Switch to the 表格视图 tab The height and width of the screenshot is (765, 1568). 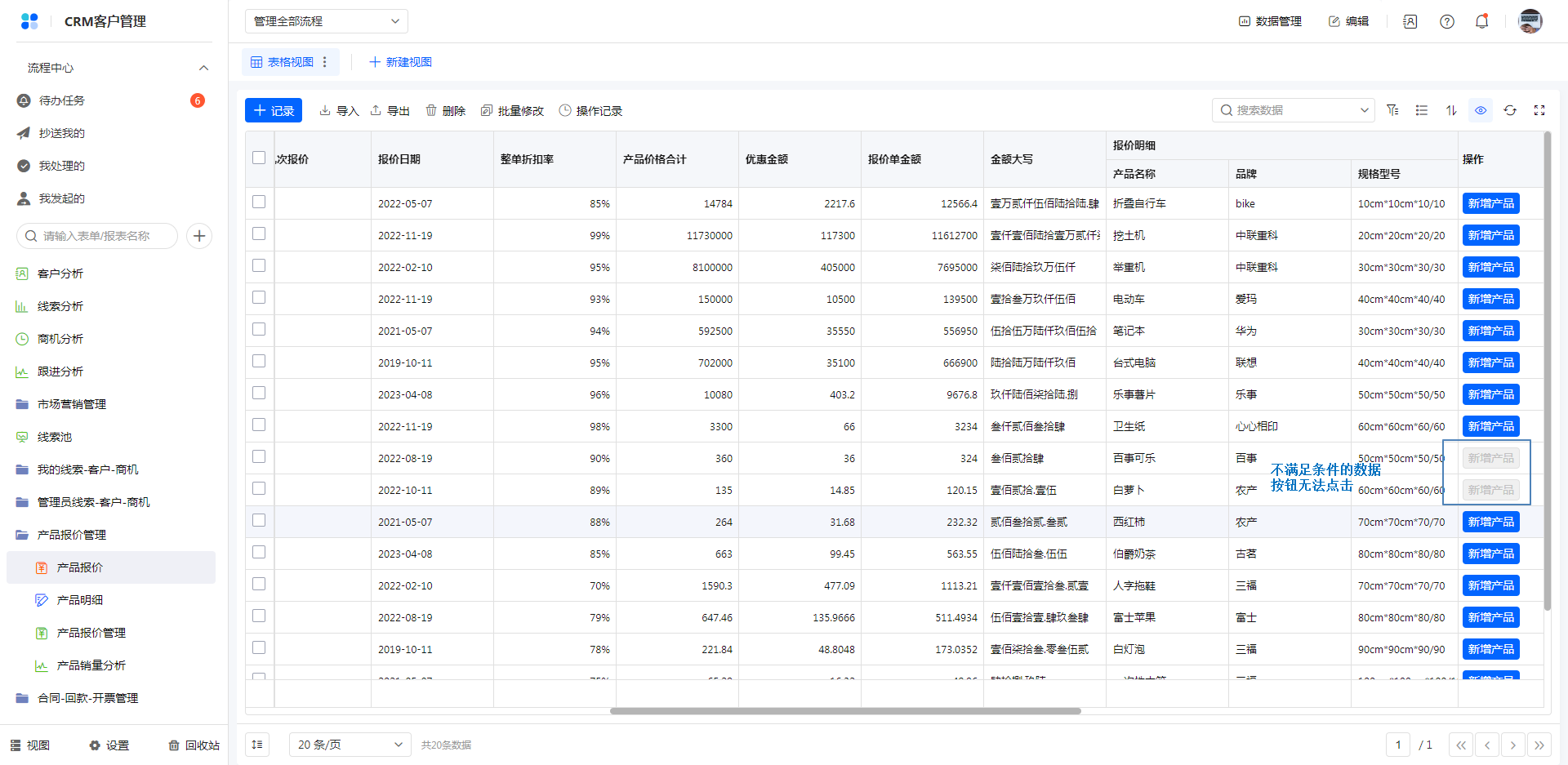(x=282, y=62)
